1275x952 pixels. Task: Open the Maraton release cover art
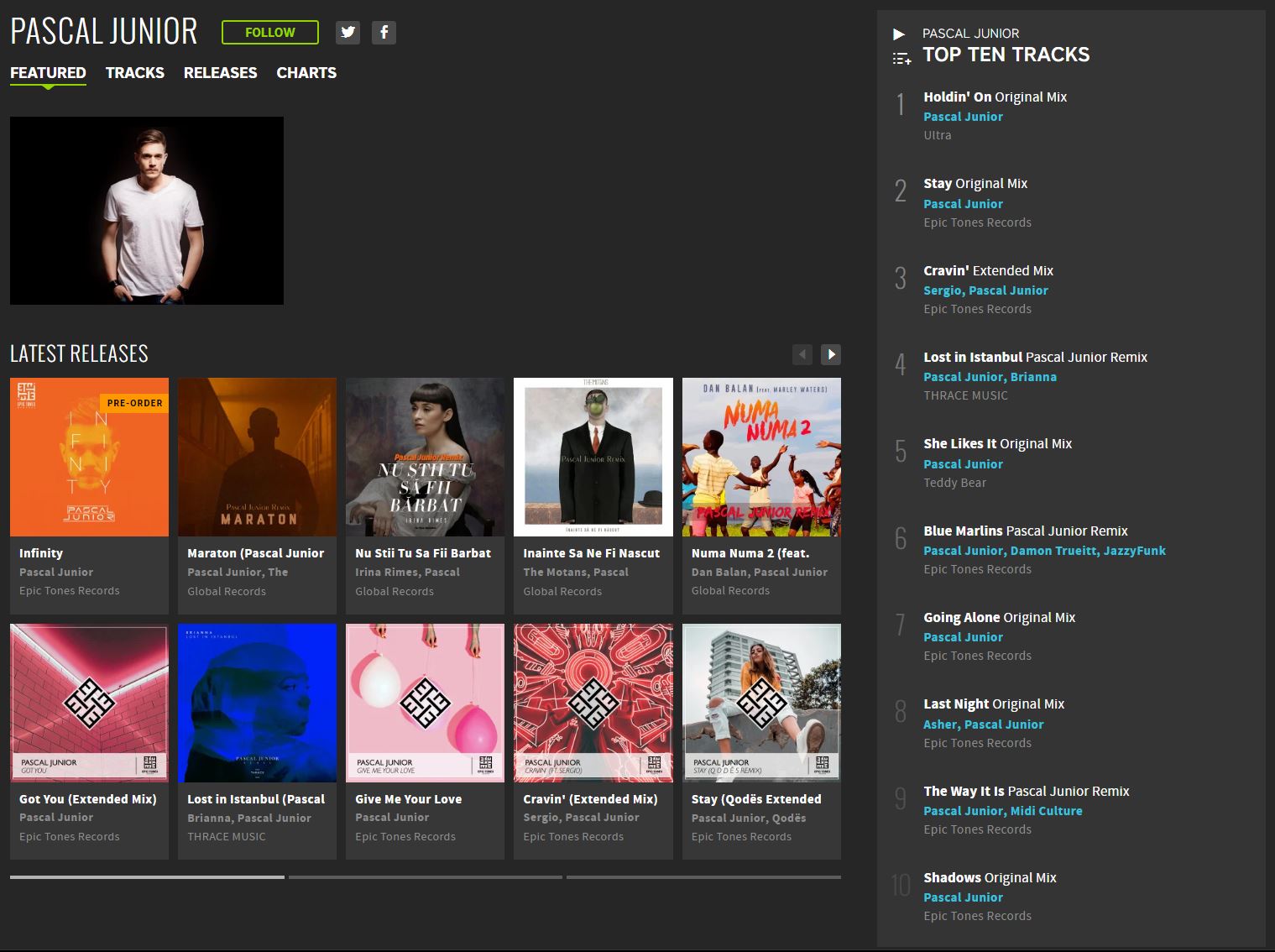click(x=258, y=457)
